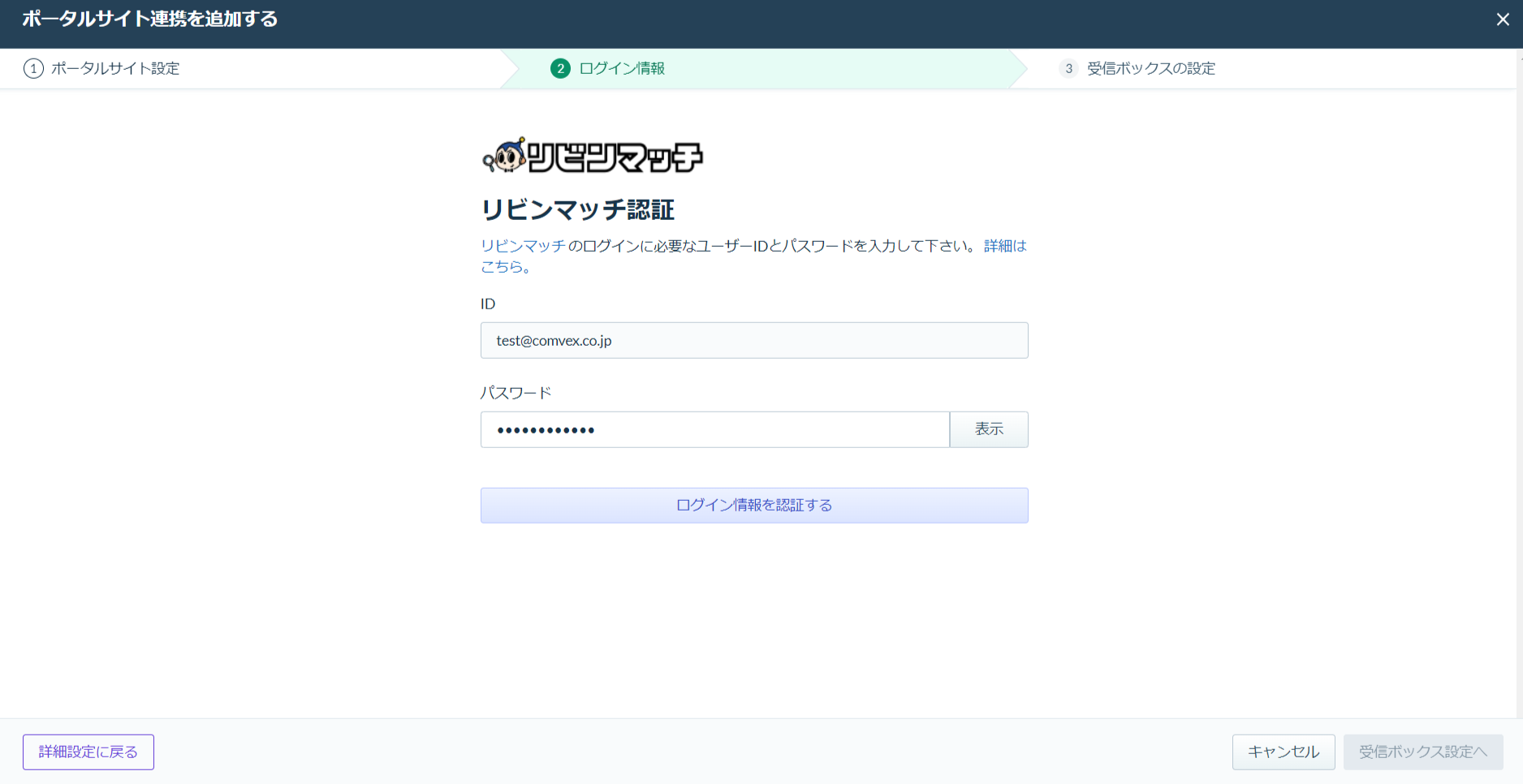Click the step 1 circled number icon
Viewport: 1523px width, 784px height.
coord(33,69)
